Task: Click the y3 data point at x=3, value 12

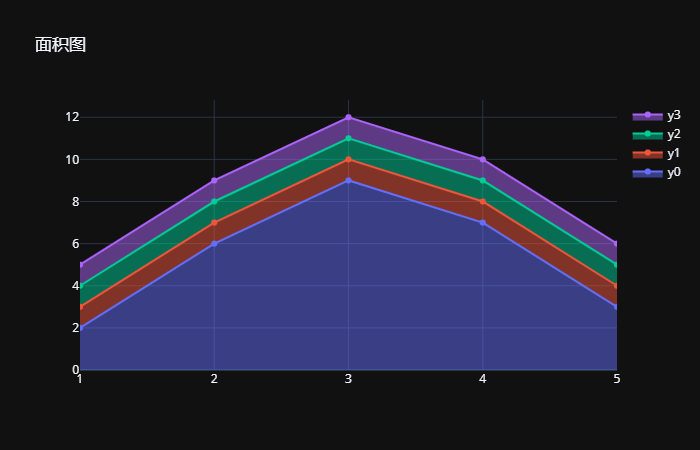Action: click(348, 117)
